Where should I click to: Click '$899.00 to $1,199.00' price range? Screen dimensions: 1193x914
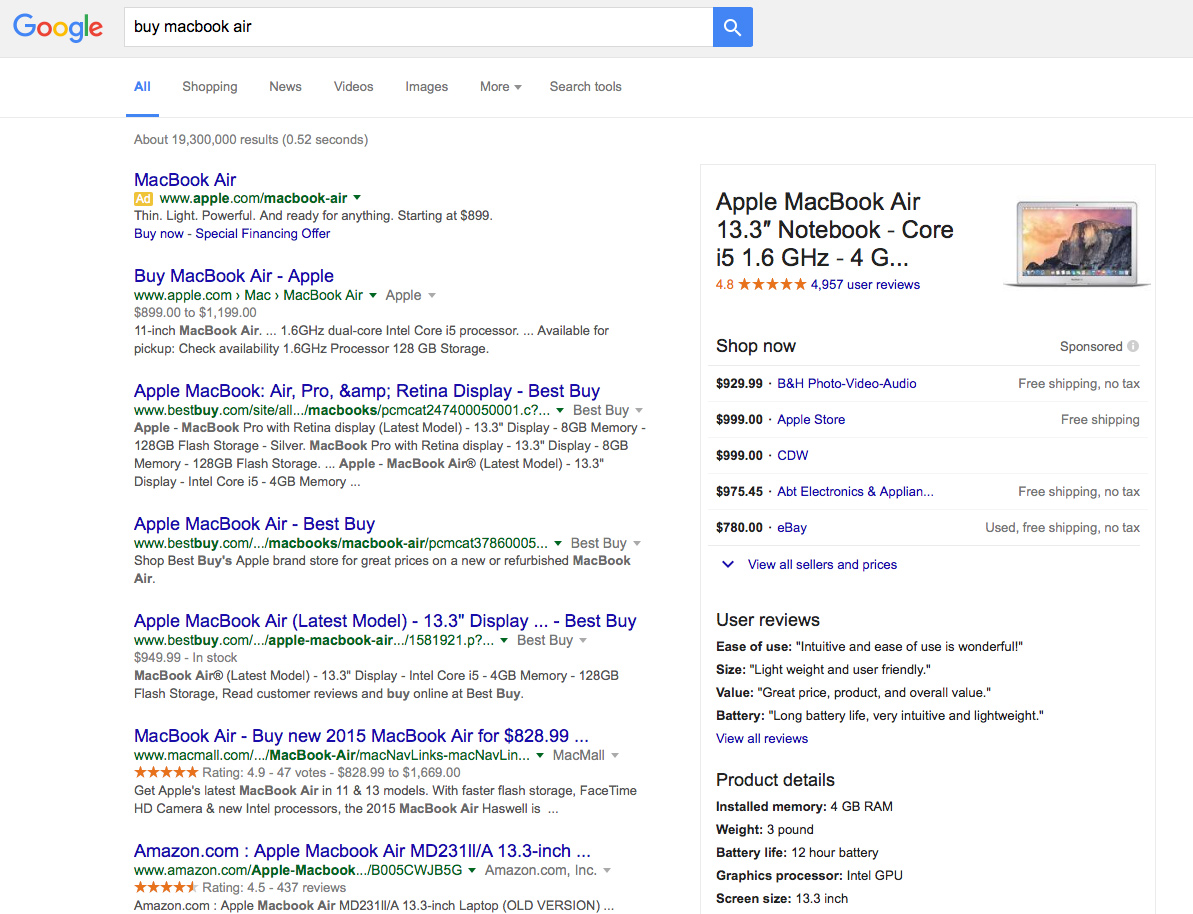[x=196, y=313]
